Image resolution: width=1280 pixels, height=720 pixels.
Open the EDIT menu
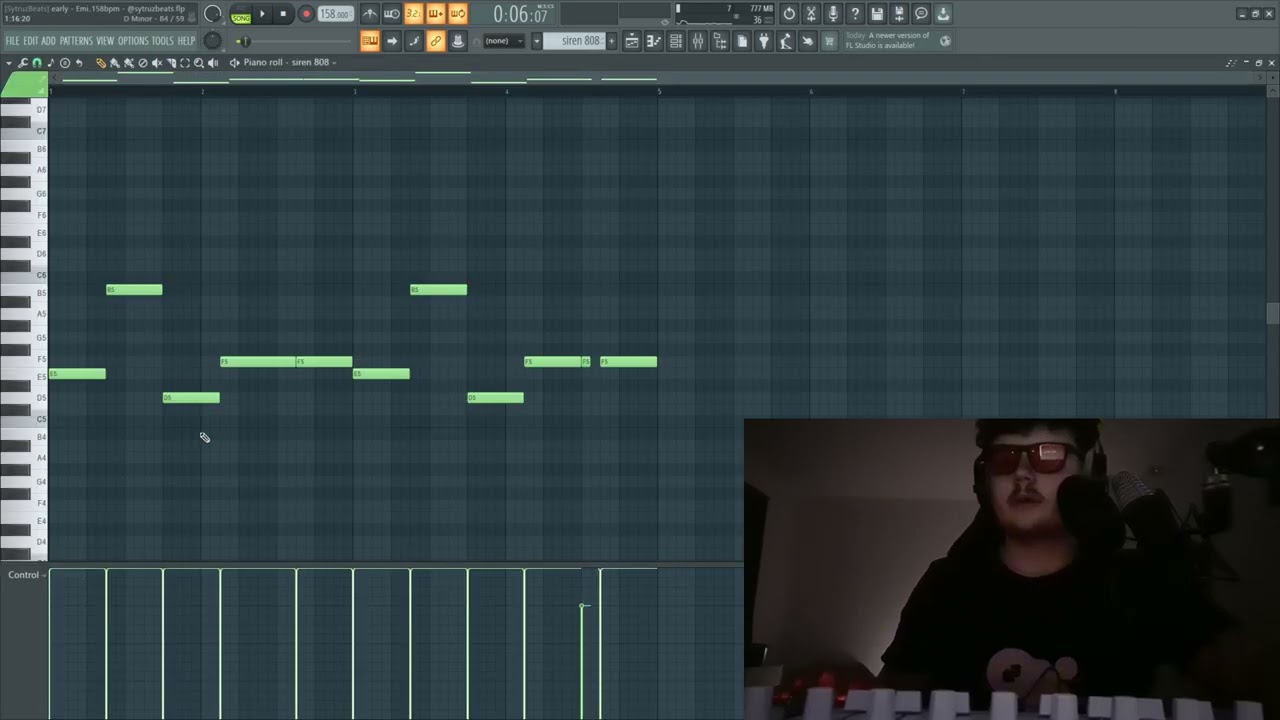pyautogui.click(x=31, y=41)
